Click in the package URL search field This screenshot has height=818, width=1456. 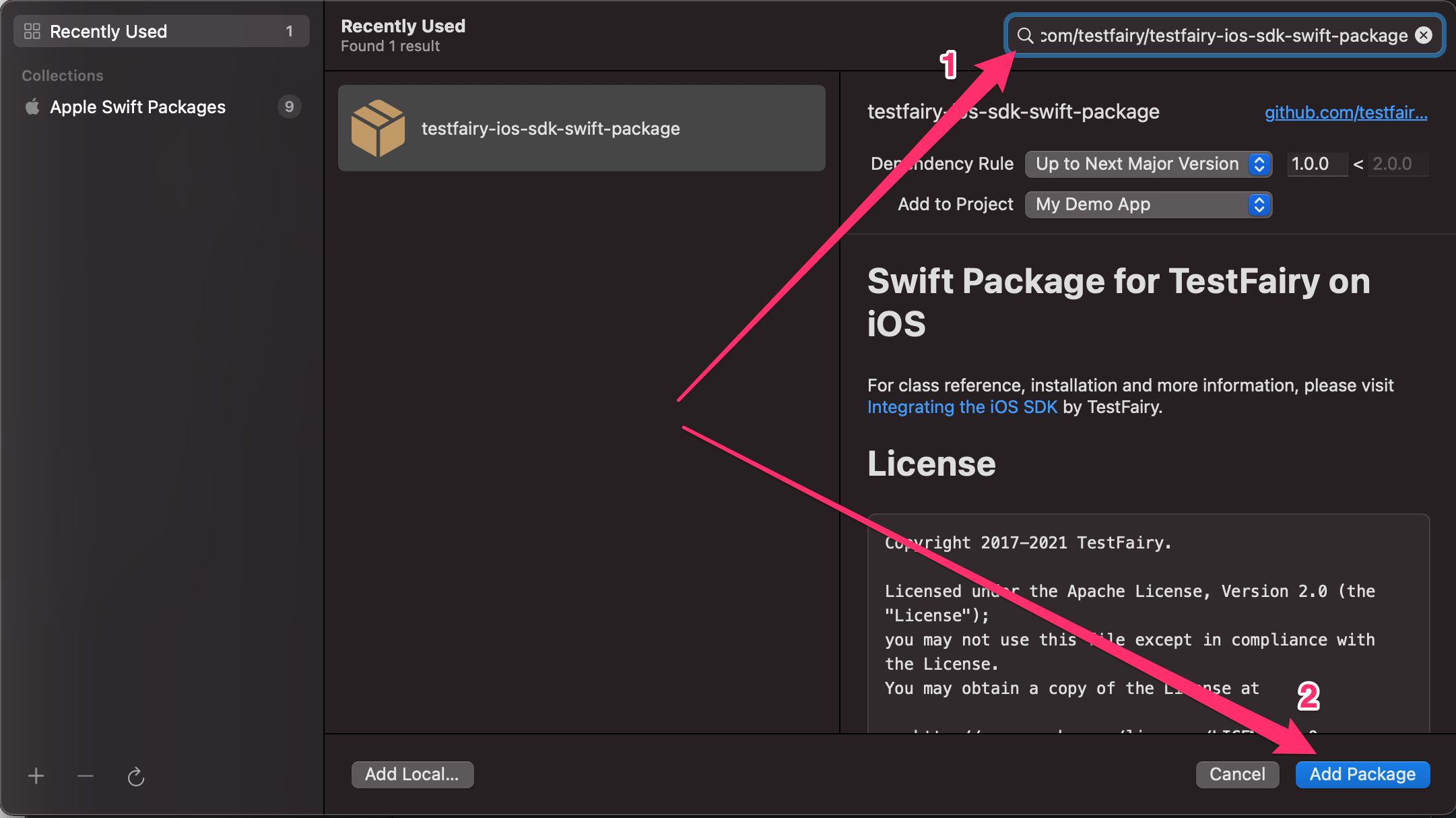click(1223, 36)
